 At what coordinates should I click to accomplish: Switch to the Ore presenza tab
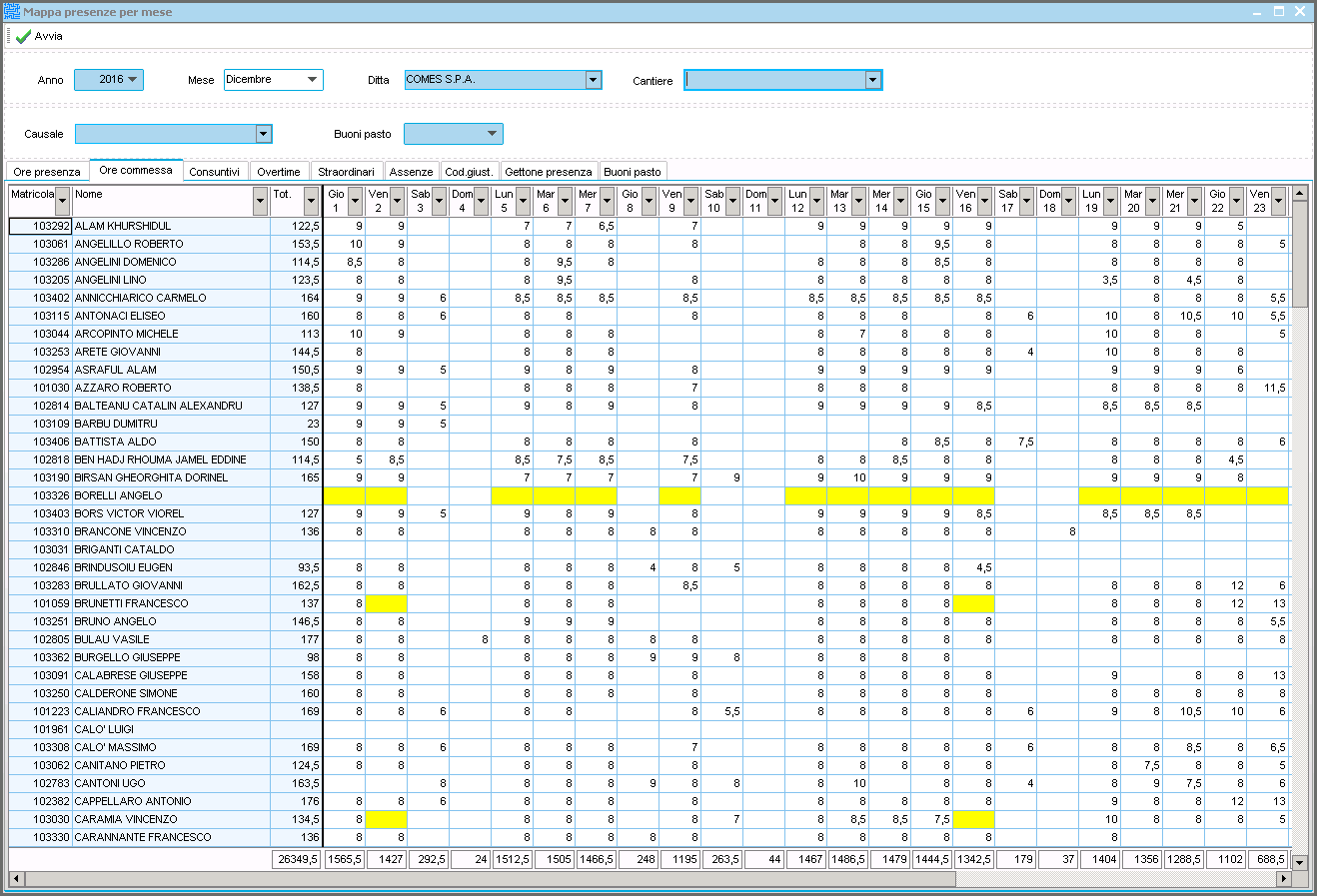point(47,172)
